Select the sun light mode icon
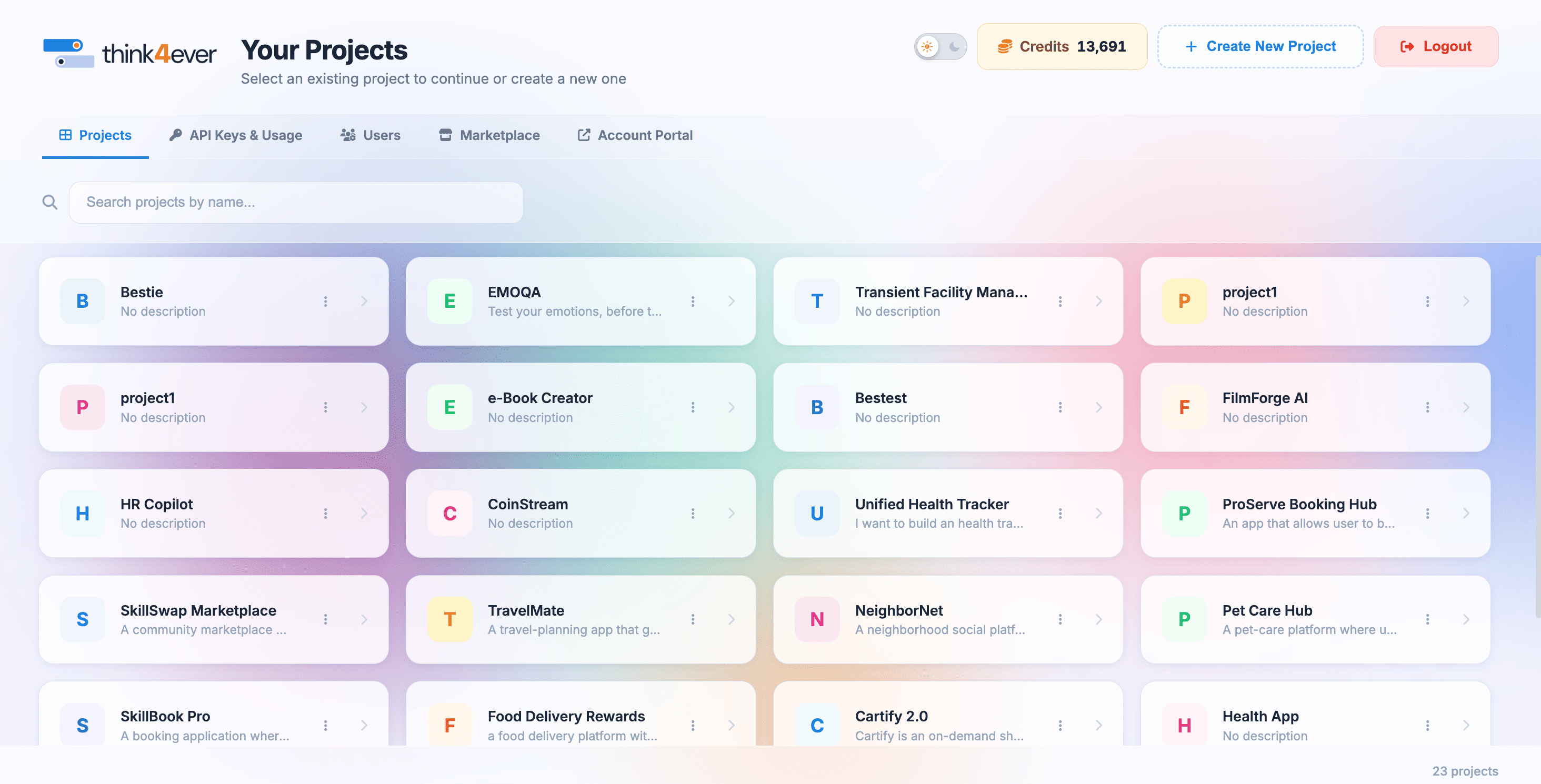Image resolution: width=1541 pixels, height=784 pixels. click(x=927, y=47)
